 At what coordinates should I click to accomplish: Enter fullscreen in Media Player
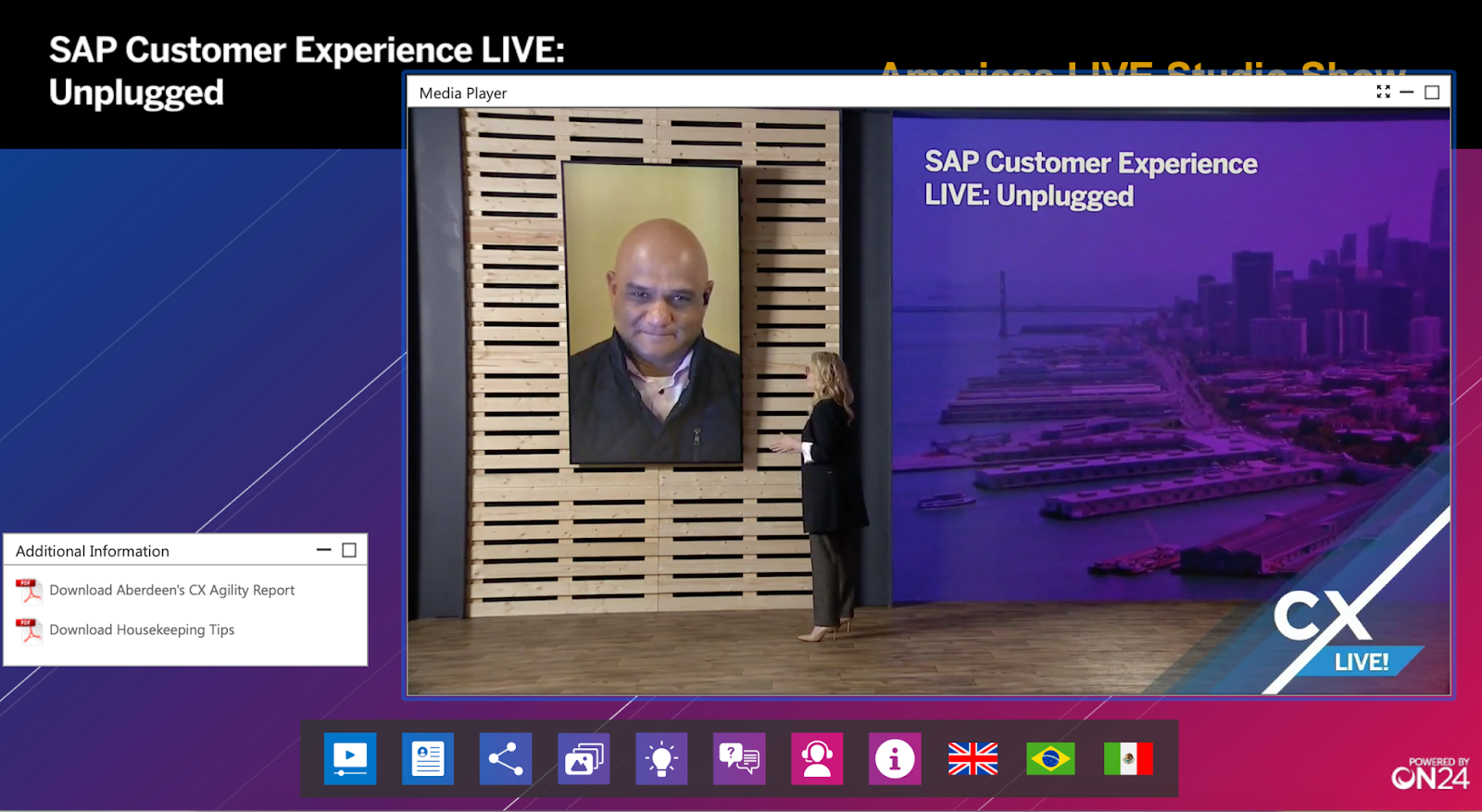(x=1383, y=92)
